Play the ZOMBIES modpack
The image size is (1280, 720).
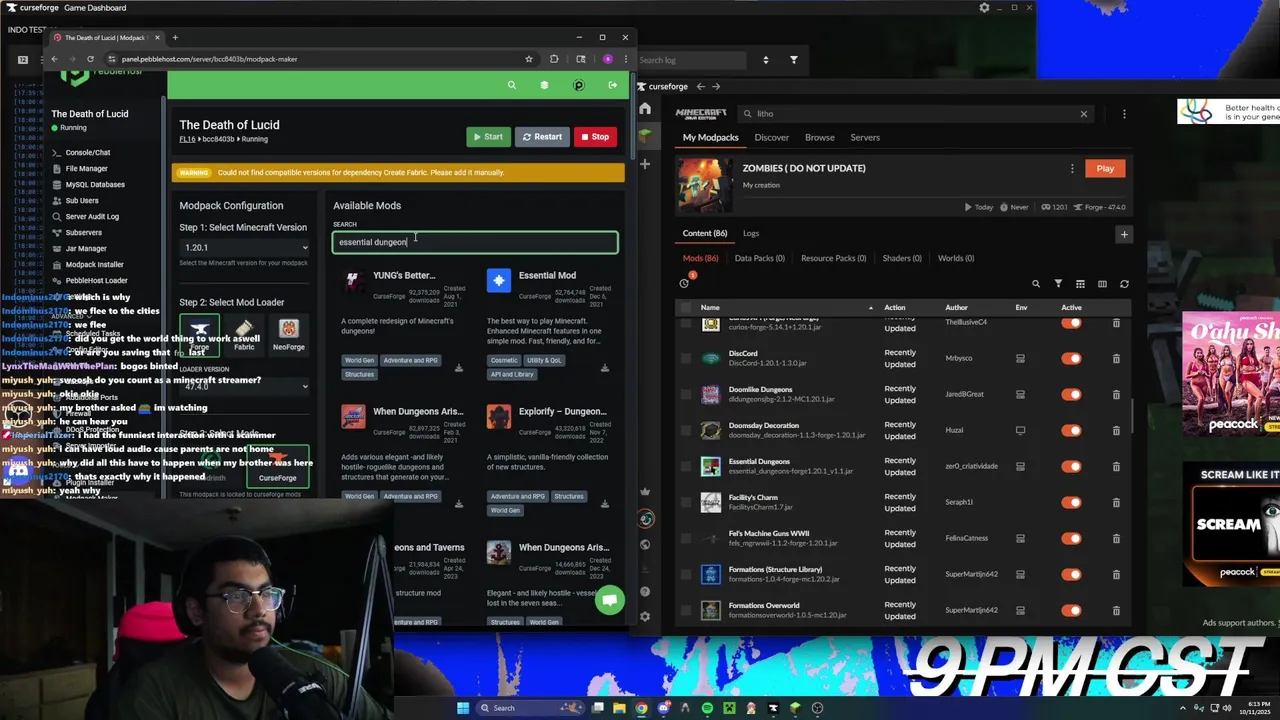(x=1105, y=169)
